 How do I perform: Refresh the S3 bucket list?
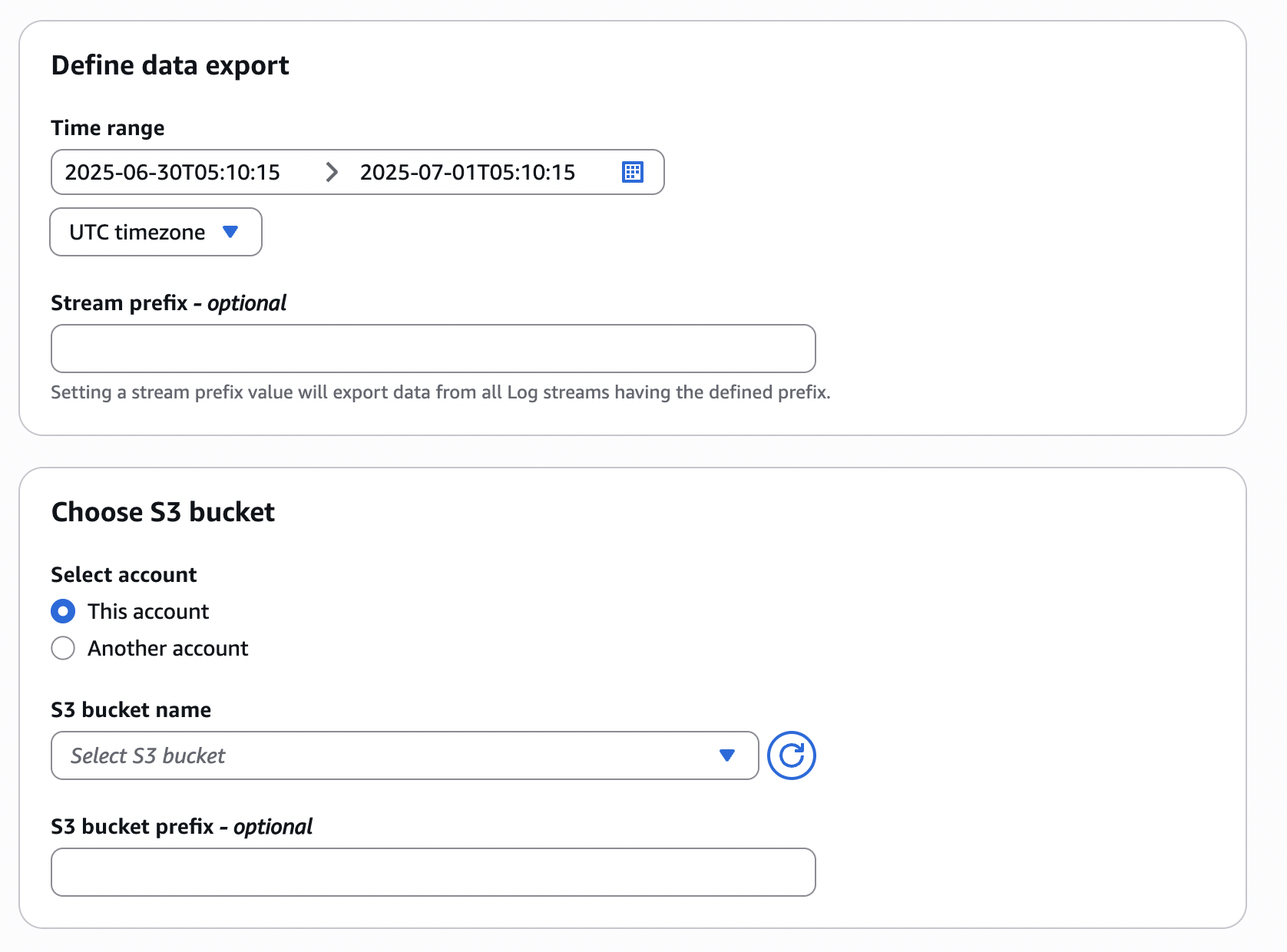pyautogui.click(x=791, y=755)
